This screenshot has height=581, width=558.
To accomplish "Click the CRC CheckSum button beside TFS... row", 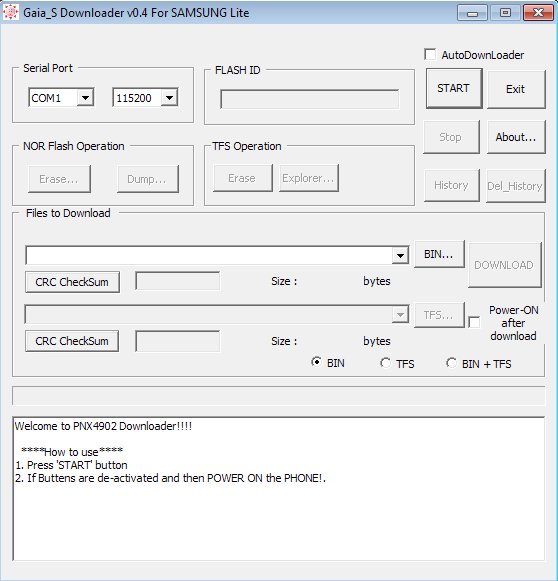I will tap(72, 341).
